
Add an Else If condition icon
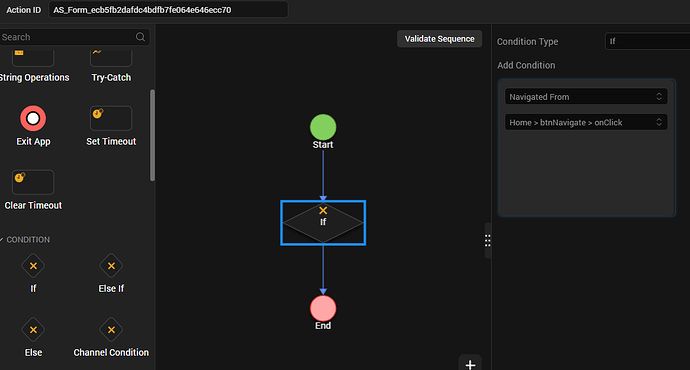coord(111,266)
